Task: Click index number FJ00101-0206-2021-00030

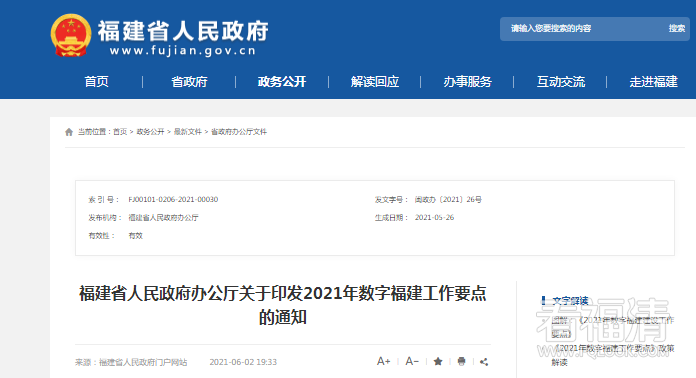Action: tap(173, 200)
